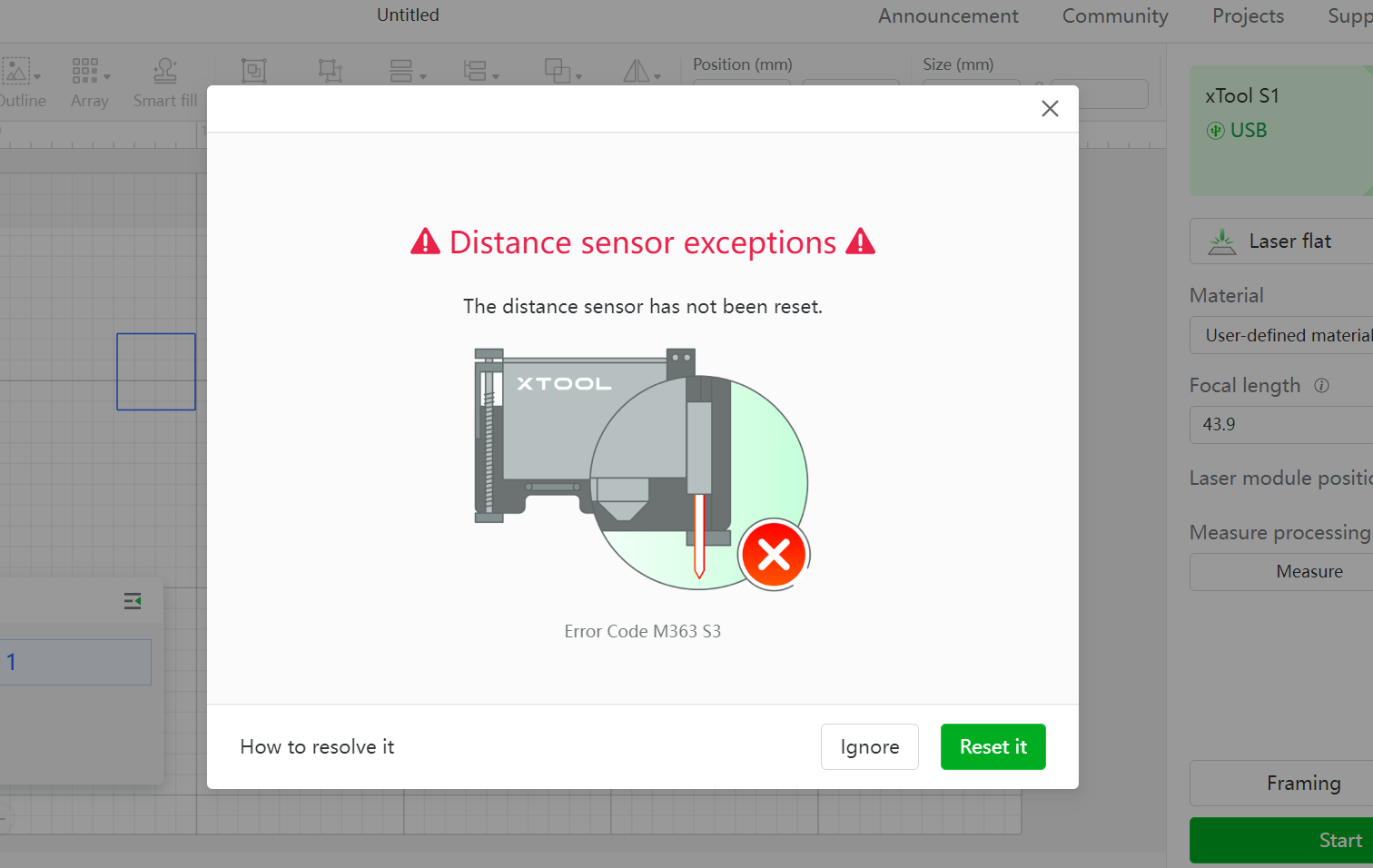Click the ungroup objects toolbar icon

(x=331, y=71)
